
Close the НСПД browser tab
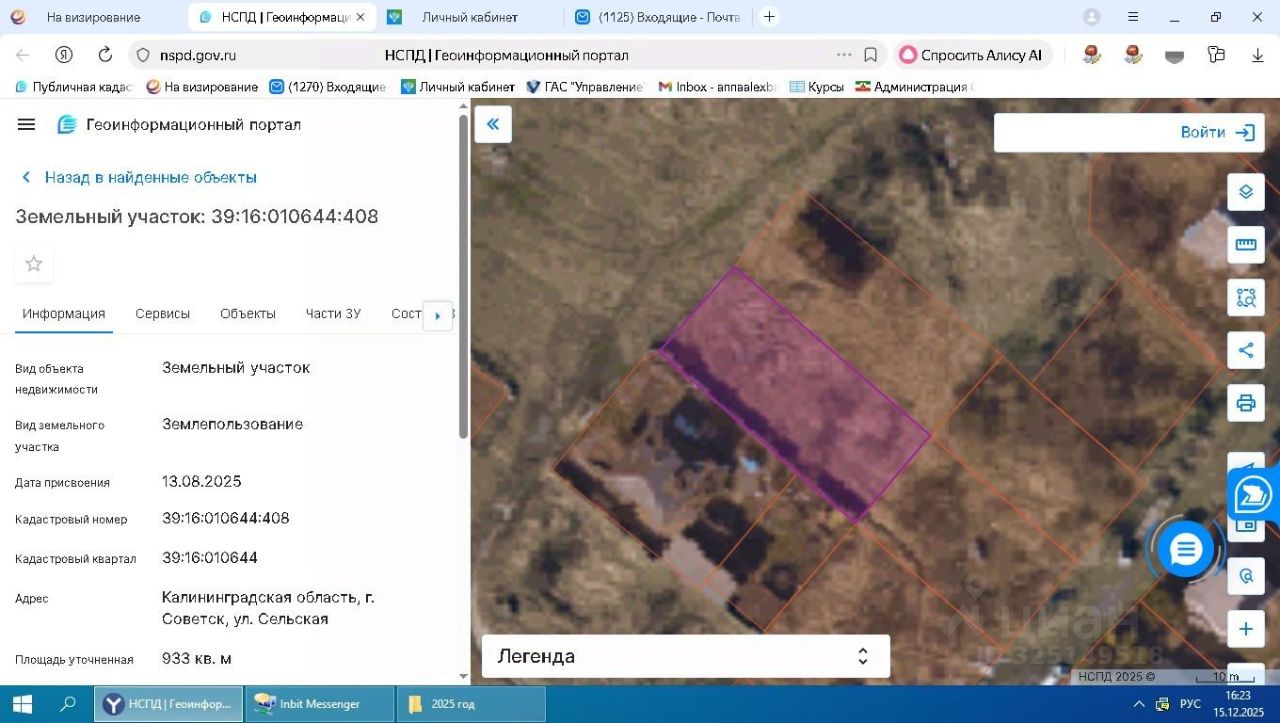[360, 17]
